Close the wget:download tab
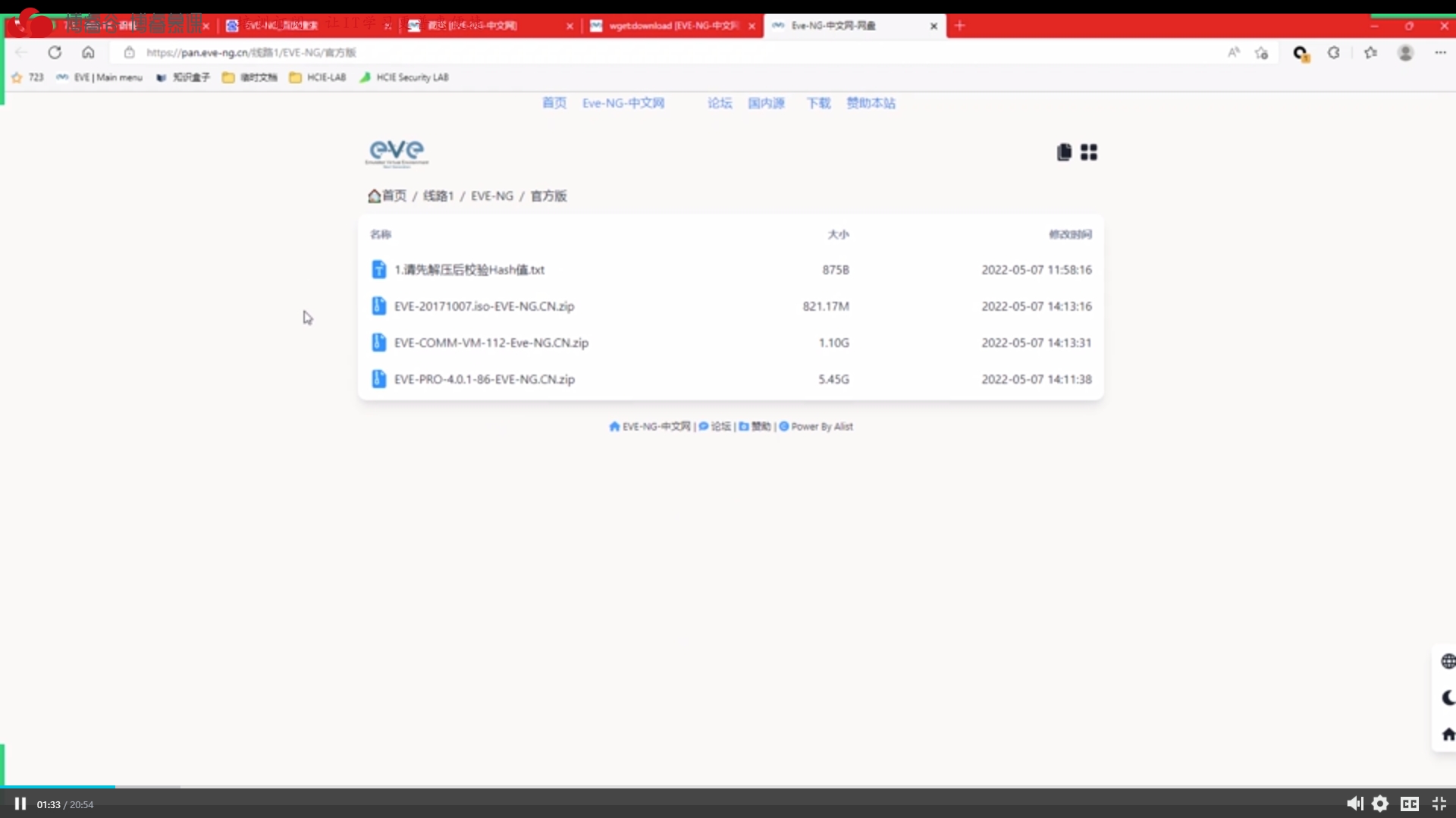1456x818 pixels. point(752,26)
